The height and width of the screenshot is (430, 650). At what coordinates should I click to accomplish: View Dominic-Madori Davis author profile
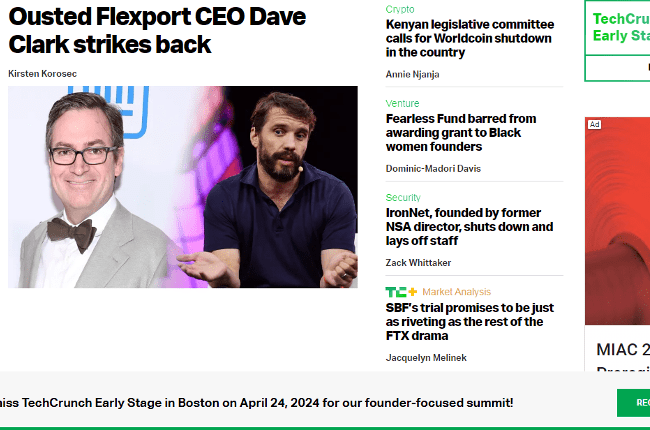tap(433, 168)
